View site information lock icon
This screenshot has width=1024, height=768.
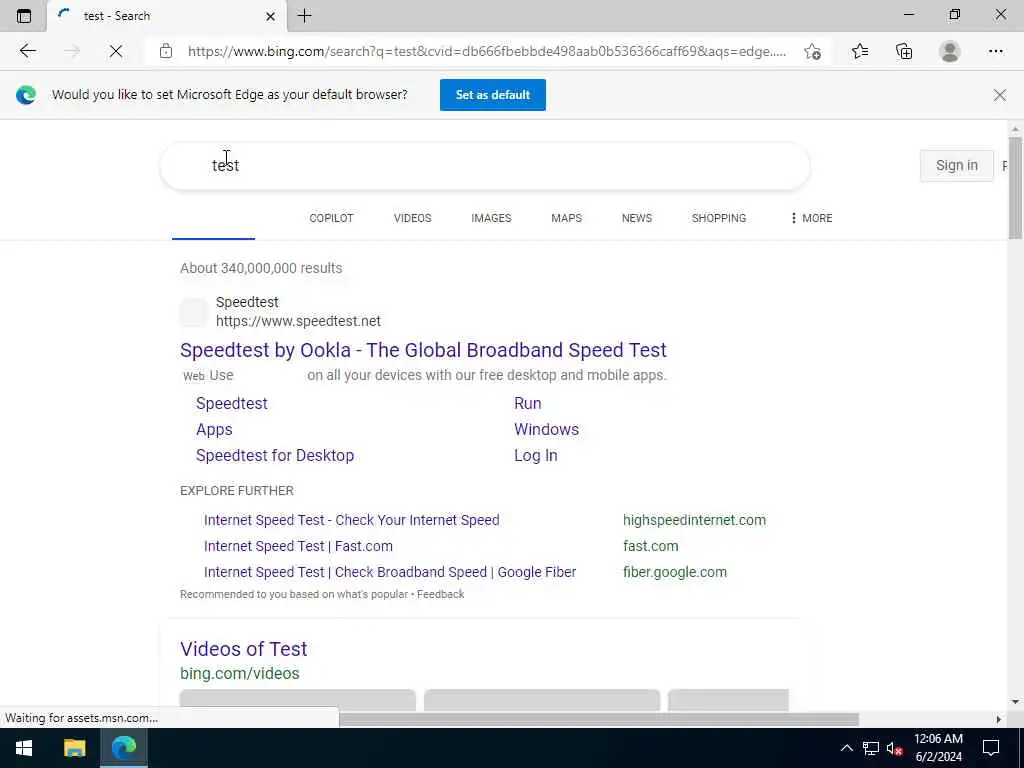166,51
